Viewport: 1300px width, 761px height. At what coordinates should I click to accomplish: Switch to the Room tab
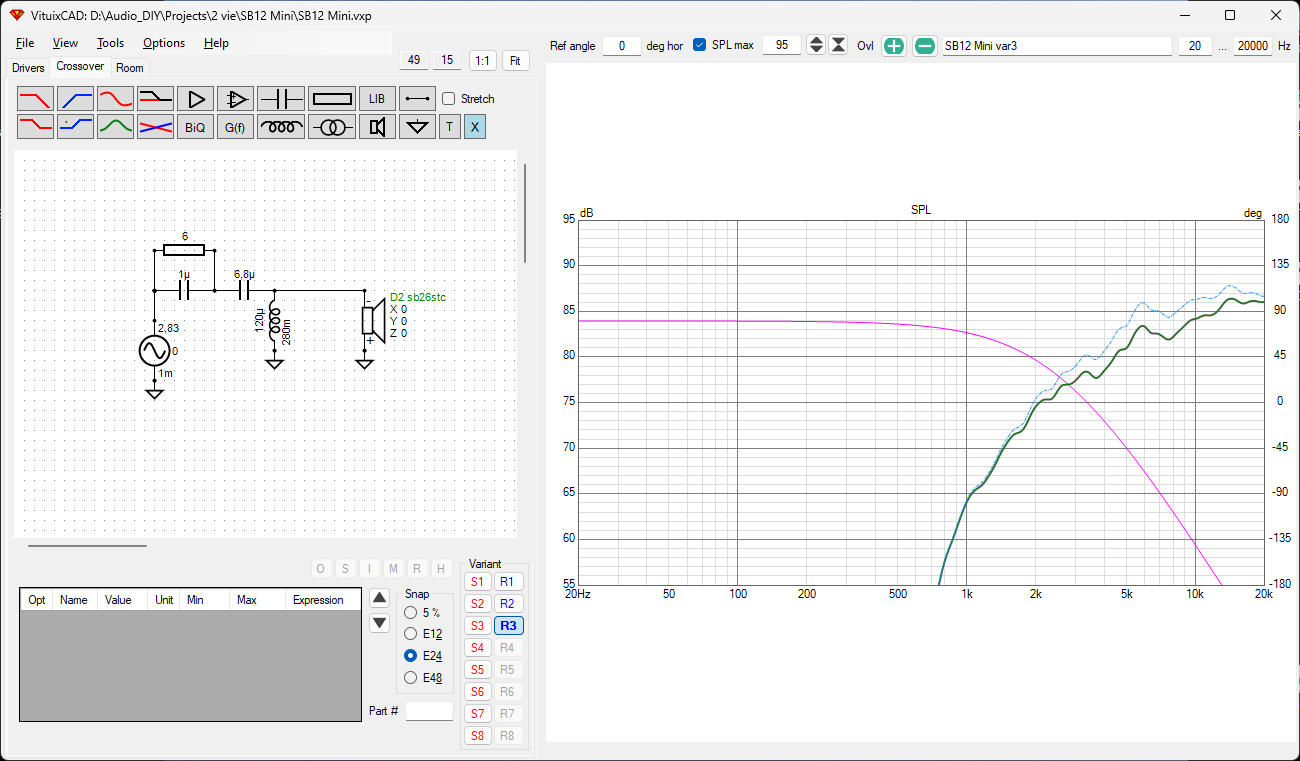point(130,68)
